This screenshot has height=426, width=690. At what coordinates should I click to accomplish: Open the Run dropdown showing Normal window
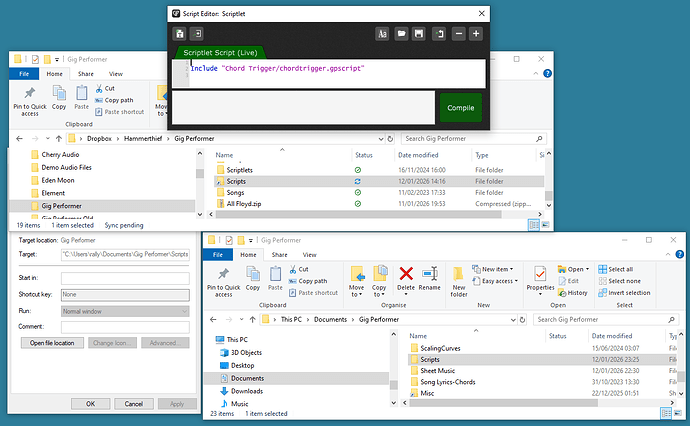click(x=124, y=311)
